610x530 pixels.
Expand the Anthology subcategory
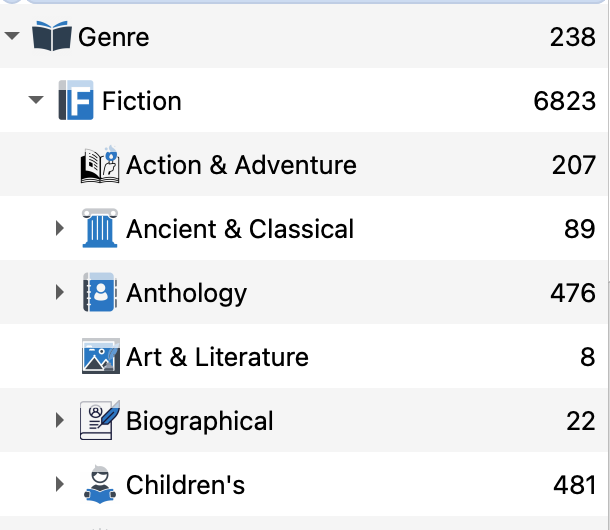point(61,293)
